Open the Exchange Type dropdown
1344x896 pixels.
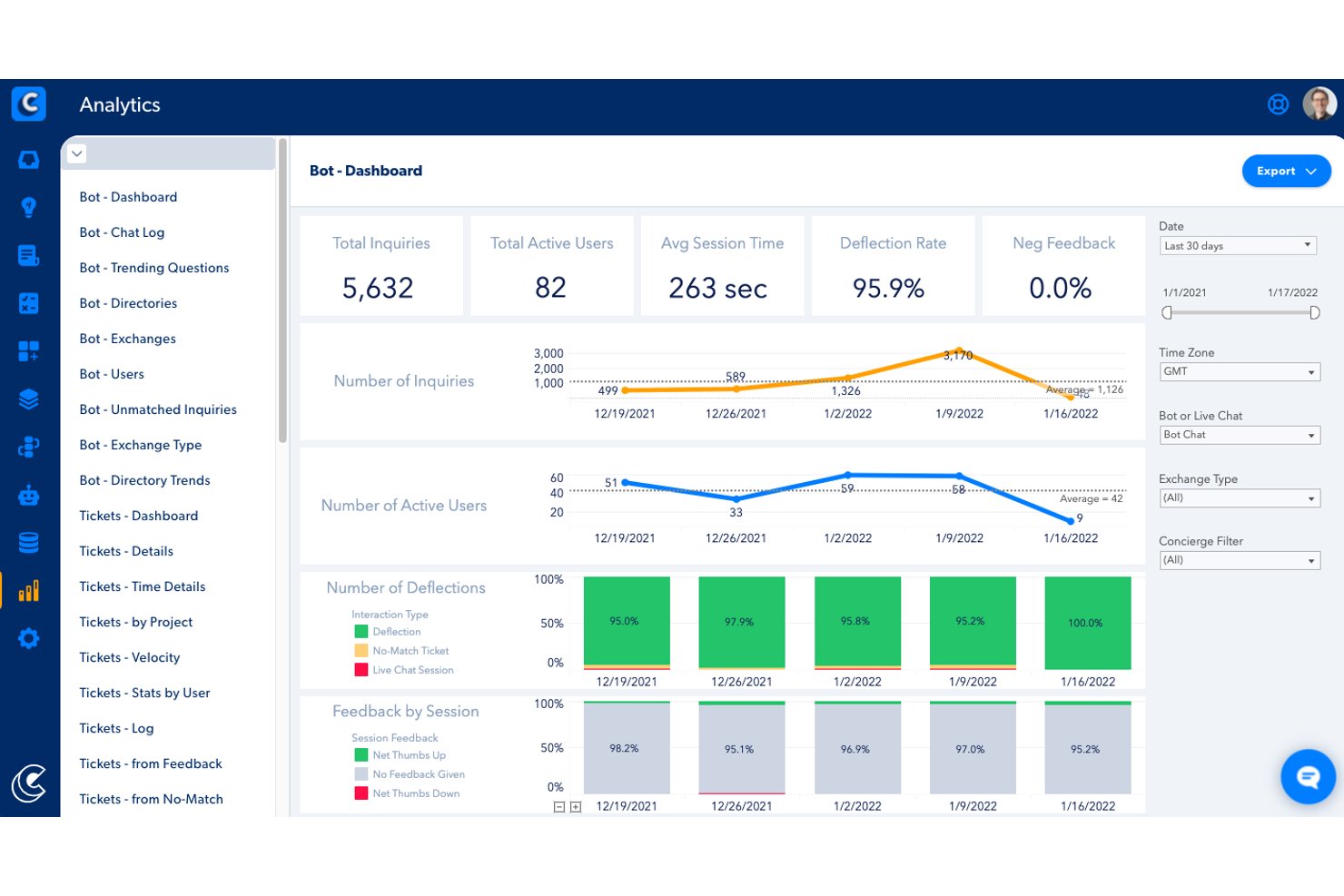tap(1239, 497)
